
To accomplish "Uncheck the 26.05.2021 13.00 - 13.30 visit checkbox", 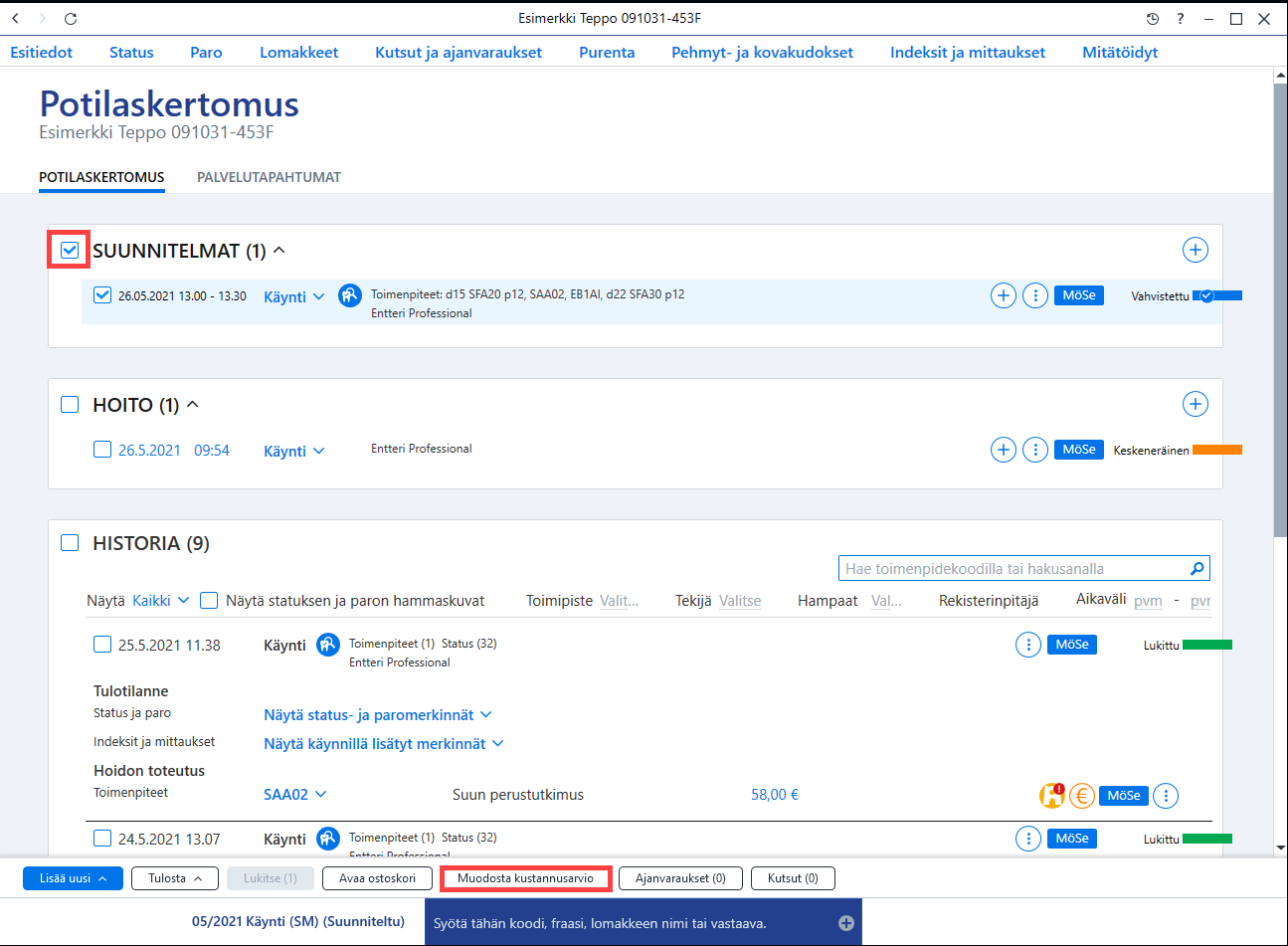I will 102,295.
